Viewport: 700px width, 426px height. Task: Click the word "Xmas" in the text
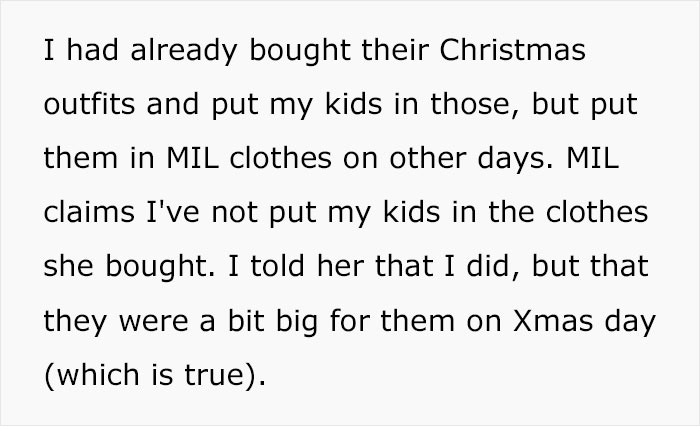point(553,321)
